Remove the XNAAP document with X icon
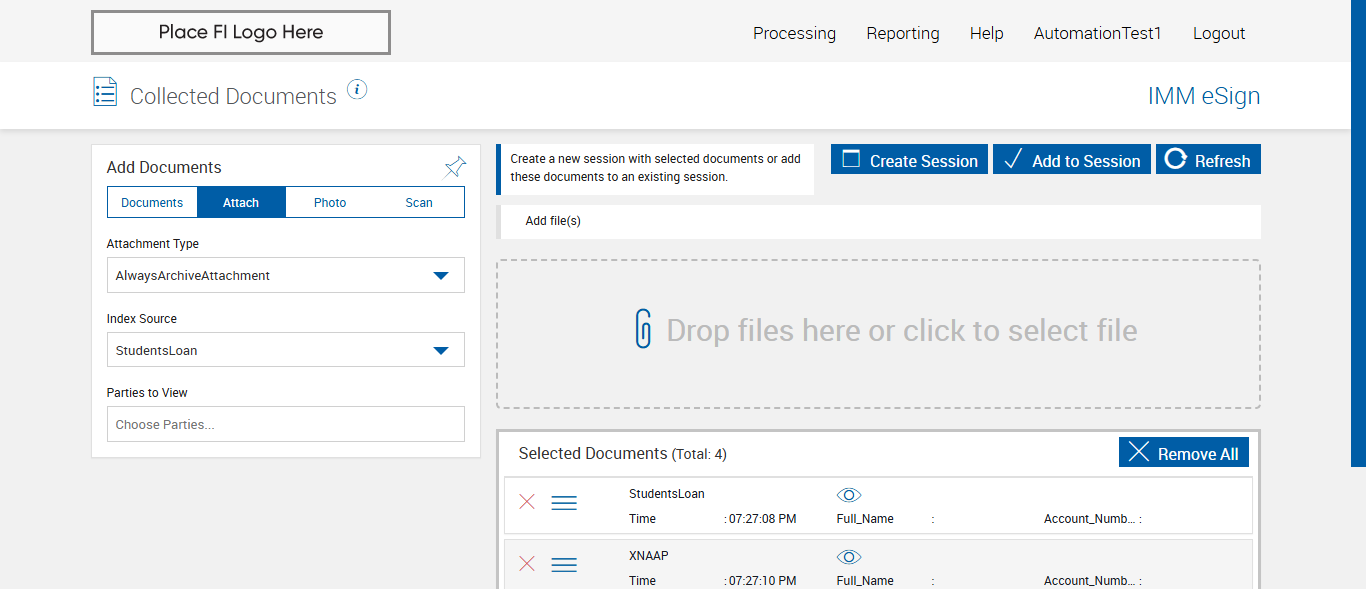1366x589 pixels. [x=527, y=564]
